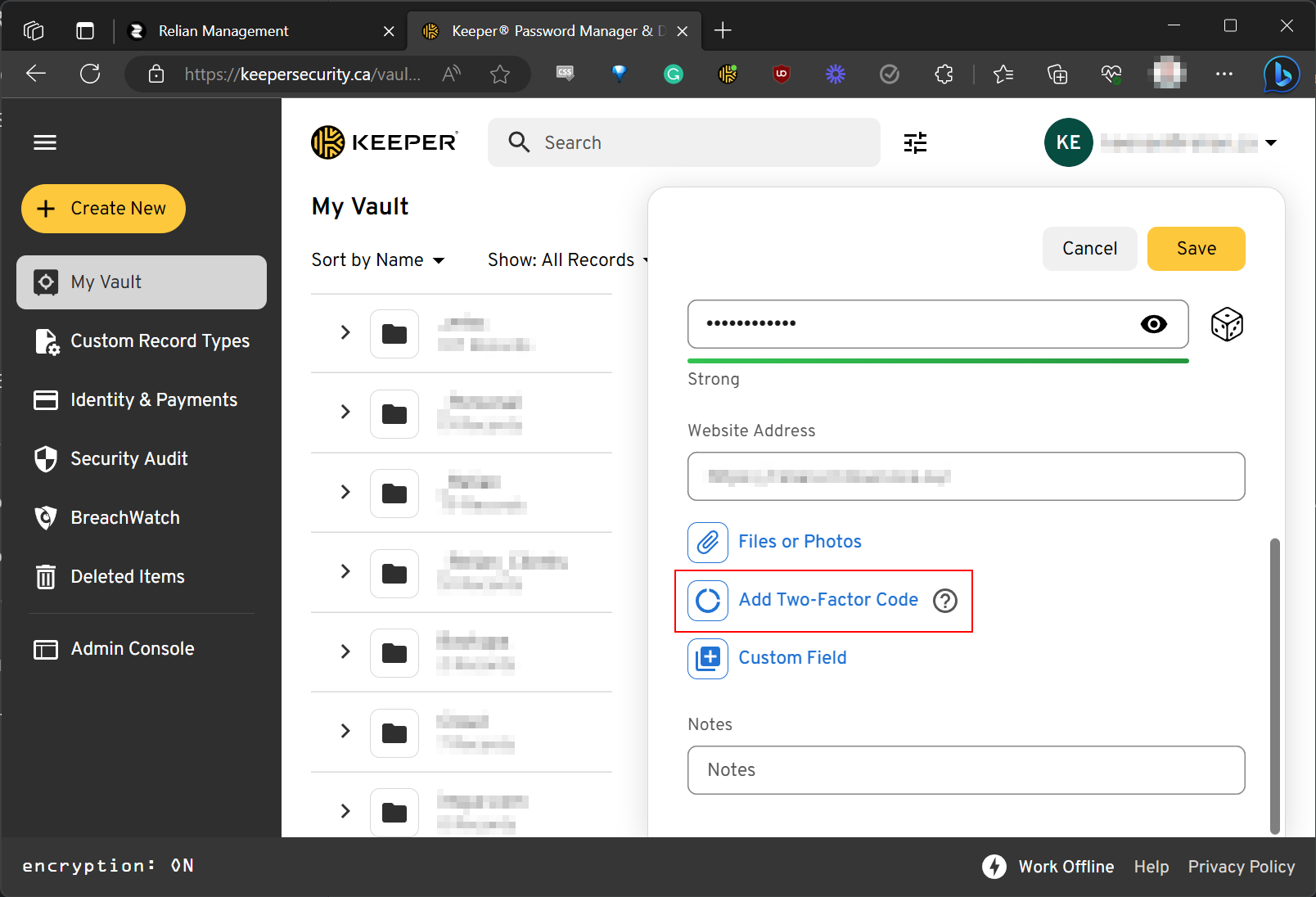Open the browser Extensions puzzle icon

tap(944, 74)
